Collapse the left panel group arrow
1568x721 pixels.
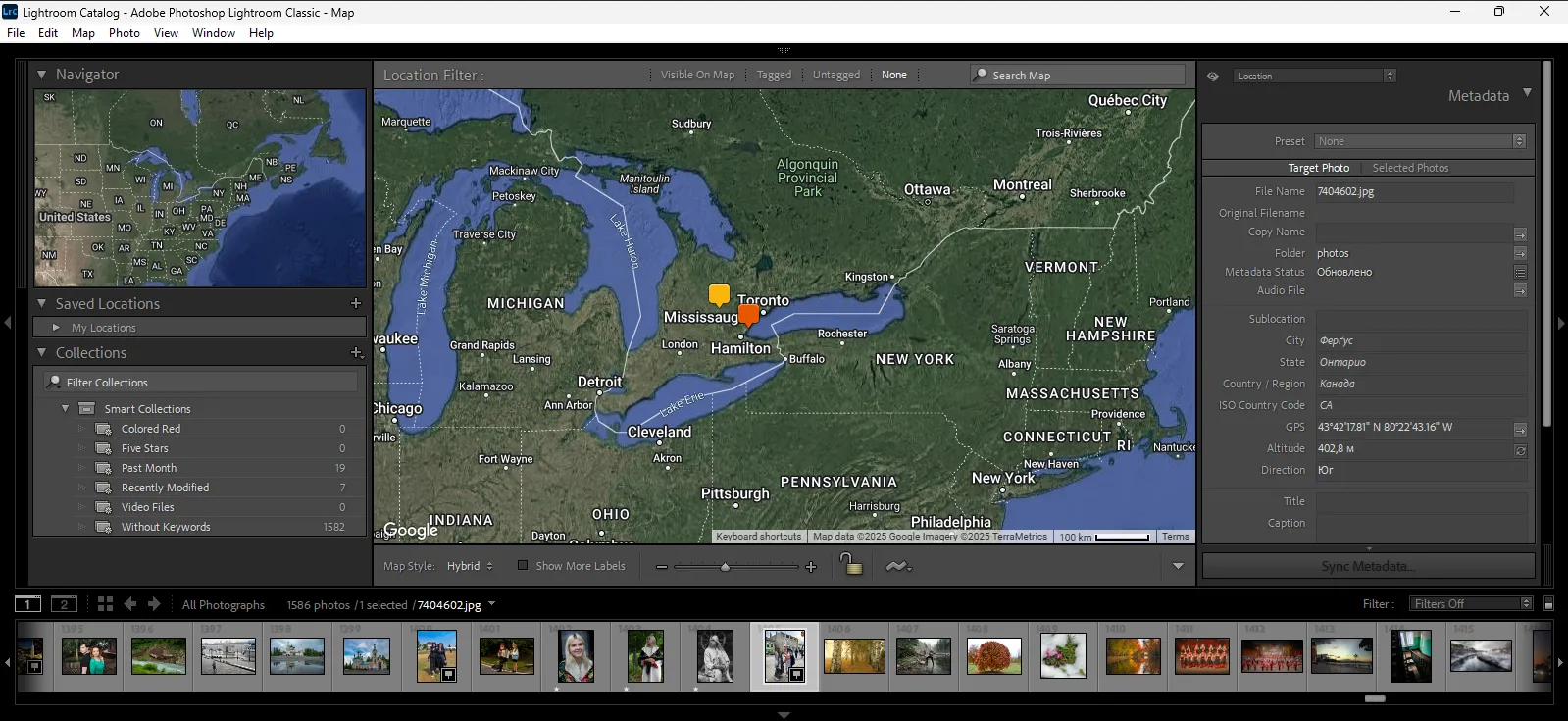(8, 322)
